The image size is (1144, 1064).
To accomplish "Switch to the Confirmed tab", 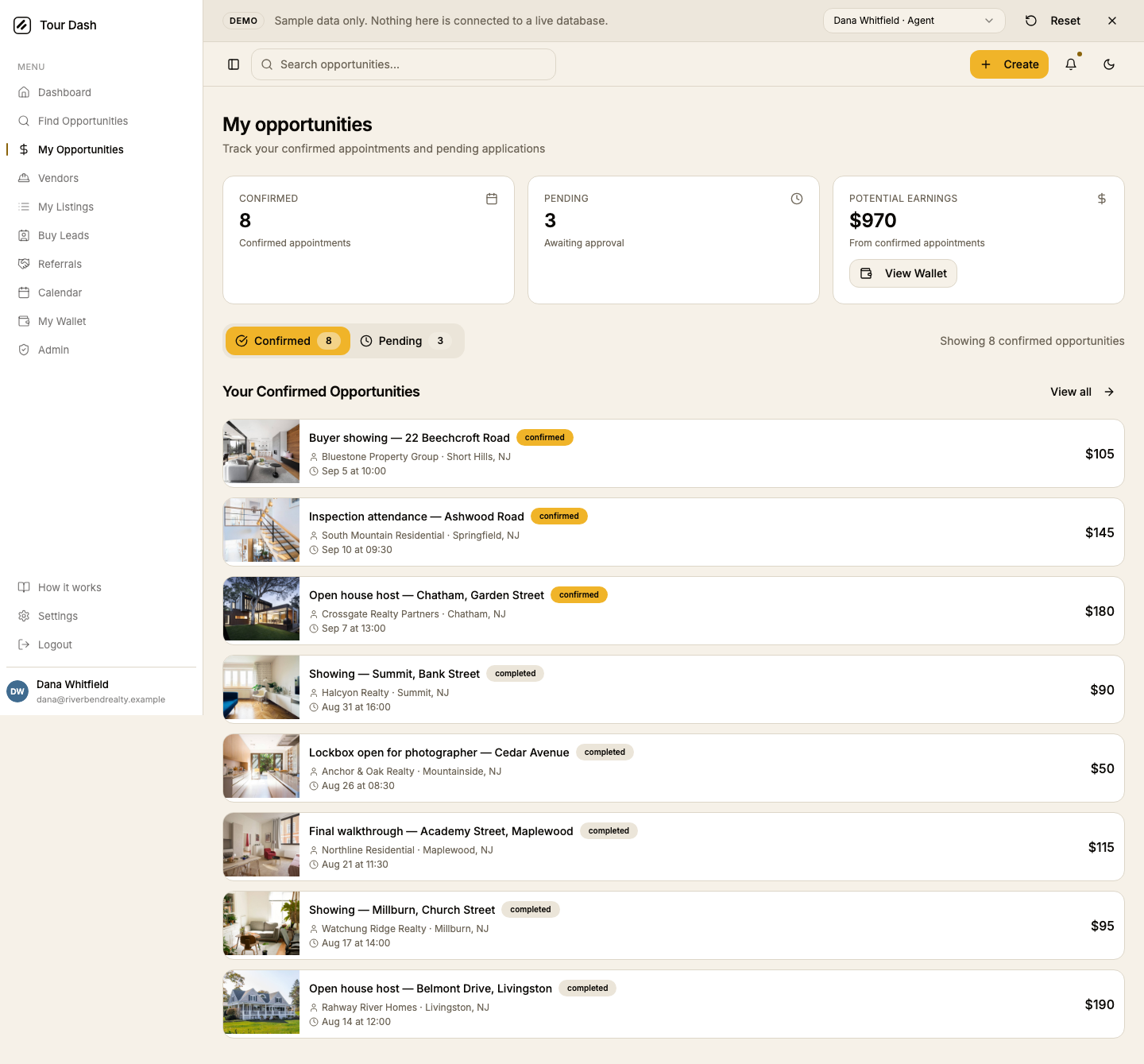I will coord(288,341).
